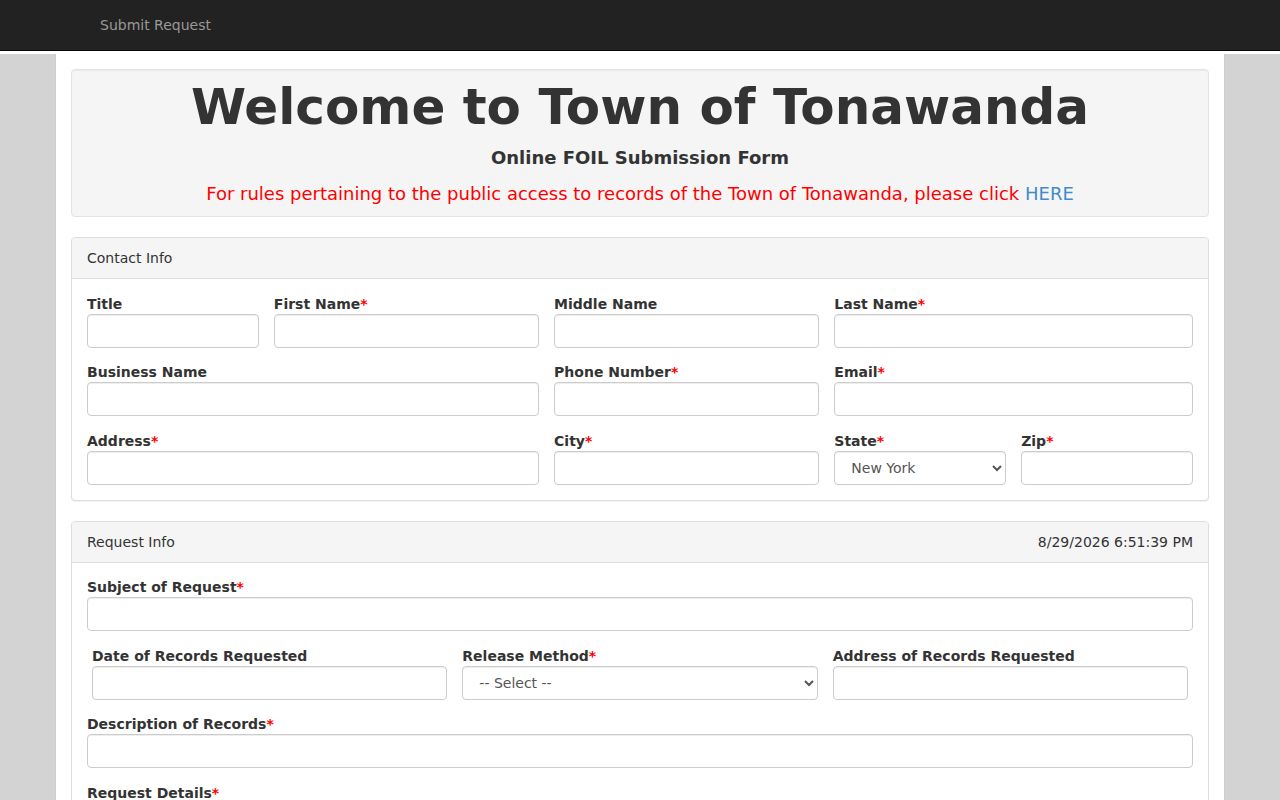The image size is (1280, 800).
Task: Click the Email input field
Action: [1013, 399]
